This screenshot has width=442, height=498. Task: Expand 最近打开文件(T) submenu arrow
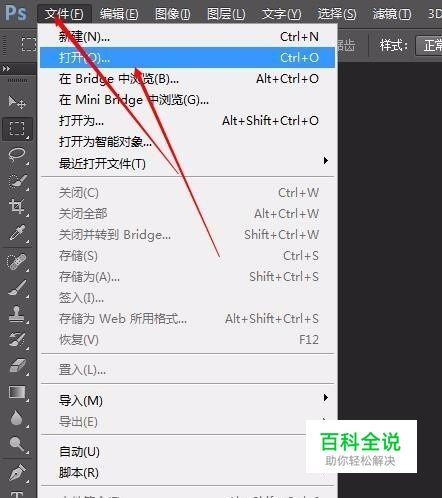[326, 161]
